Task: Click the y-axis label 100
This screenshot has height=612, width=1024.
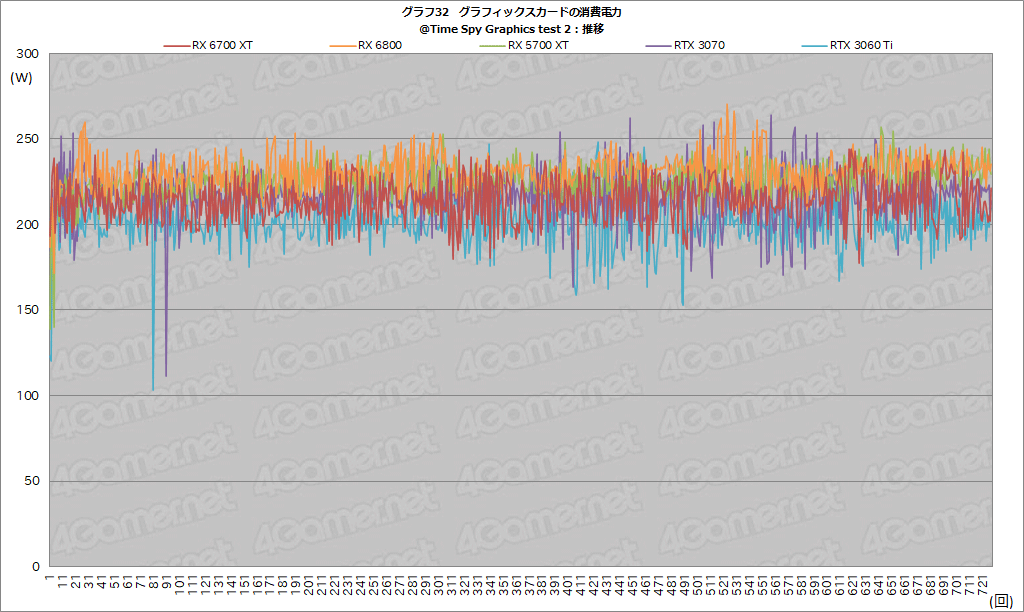Action: (27, 395)
